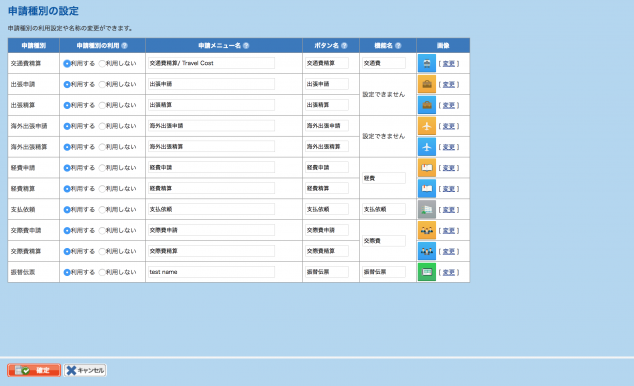Click the 変更 link in the 交際費精算 row

[x=448, y=252]
